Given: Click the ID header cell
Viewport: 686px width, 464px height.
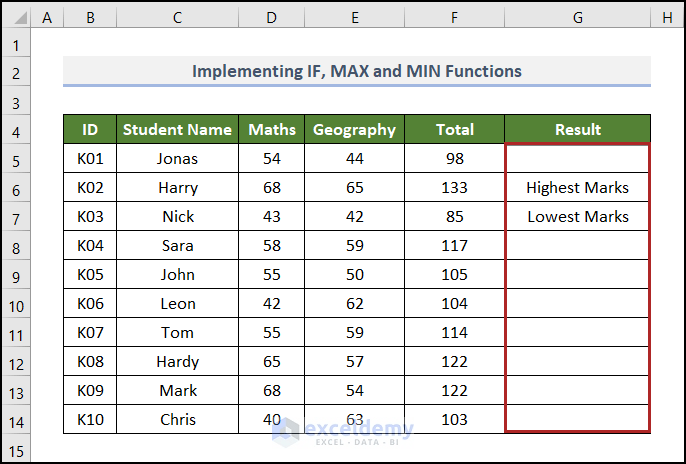Looking at the screenshot, I should pos(90,129).
